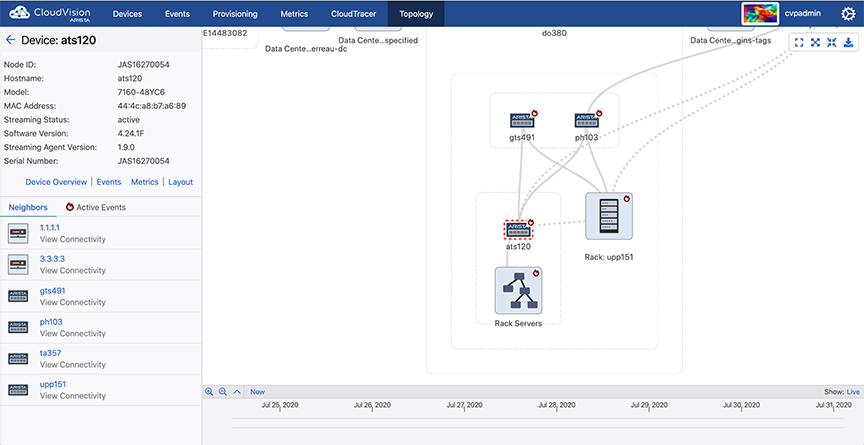Open neighbor upp151 link
The width and height of the screenshot is (864, 445).
click(x=53, y=384)
